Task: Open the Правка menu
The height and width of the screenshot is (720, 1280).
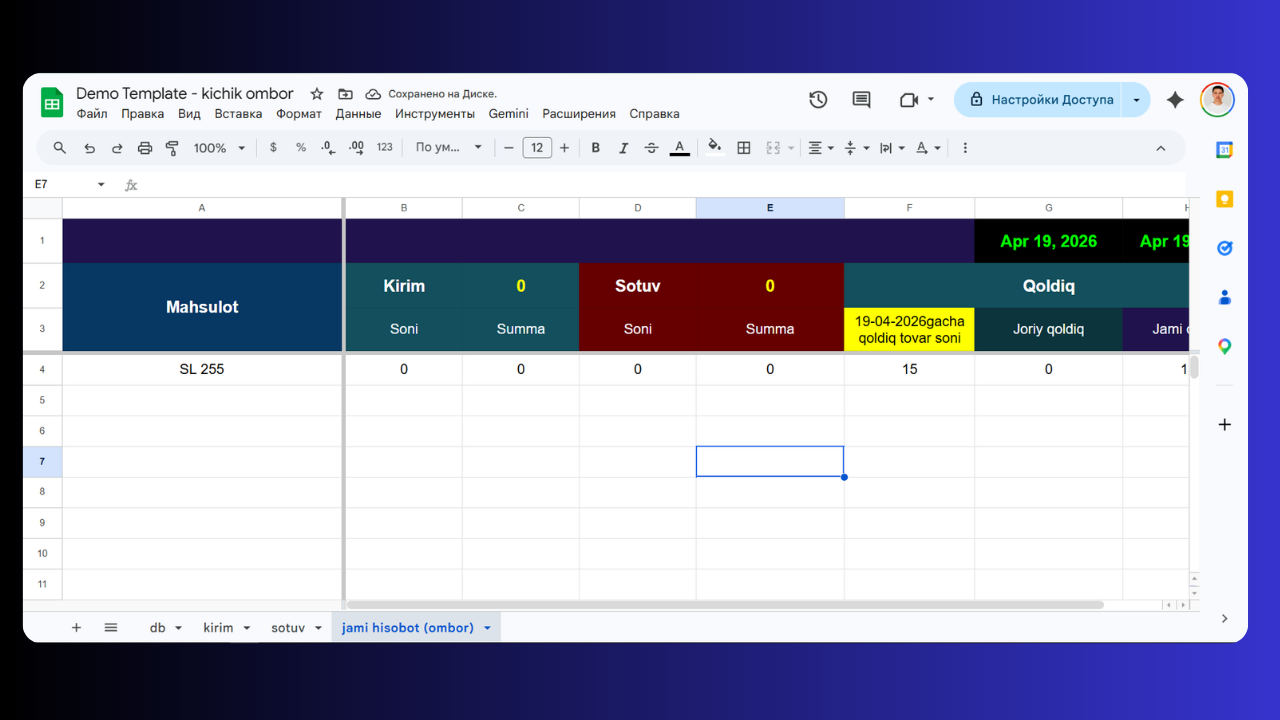Action: [142, 114]
